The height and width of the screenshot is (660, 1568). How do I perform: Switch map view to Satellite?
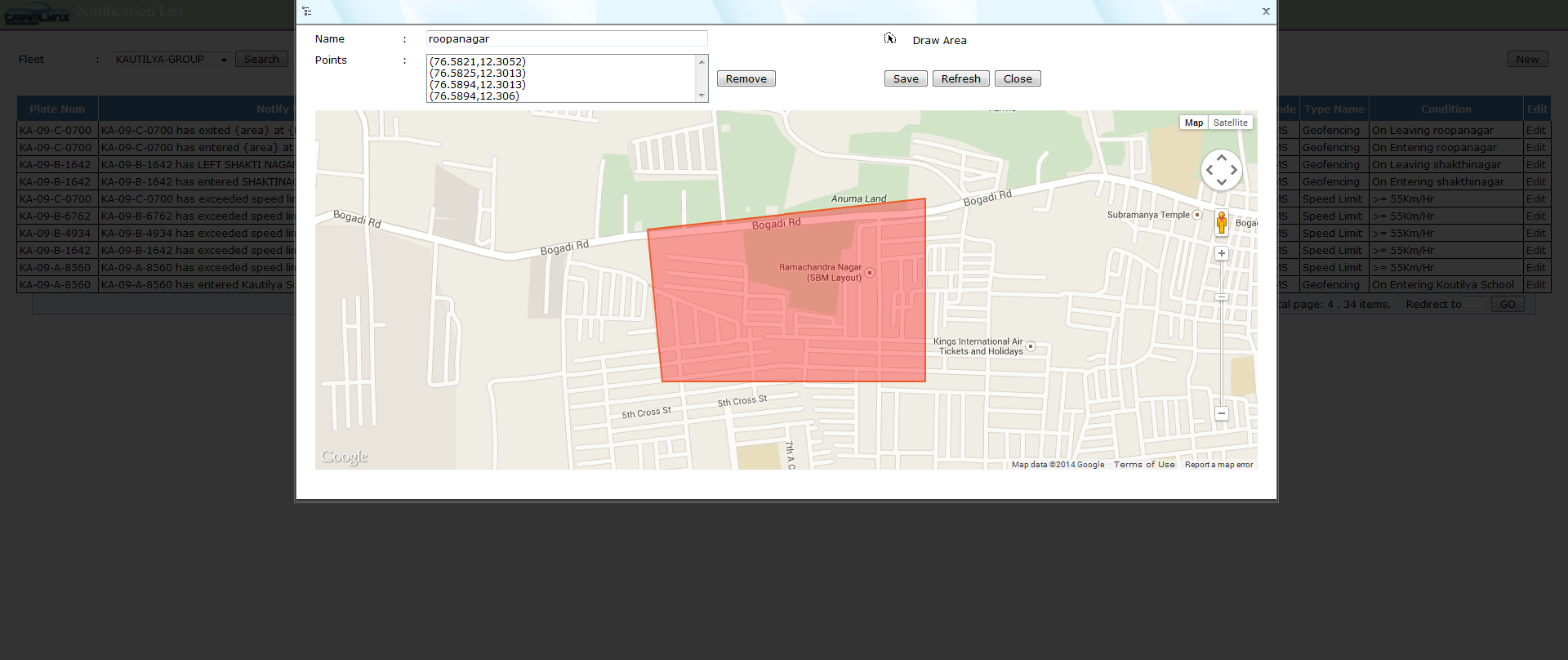(x=1230, y=123)
